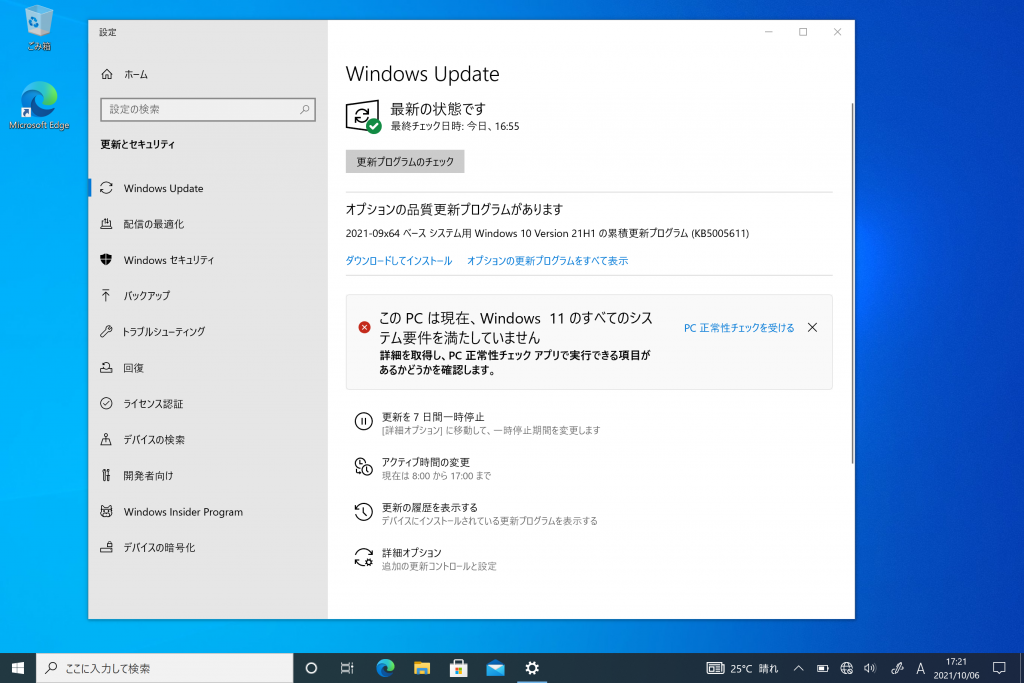Click the KB5005611 update description text

click(547, 234)
